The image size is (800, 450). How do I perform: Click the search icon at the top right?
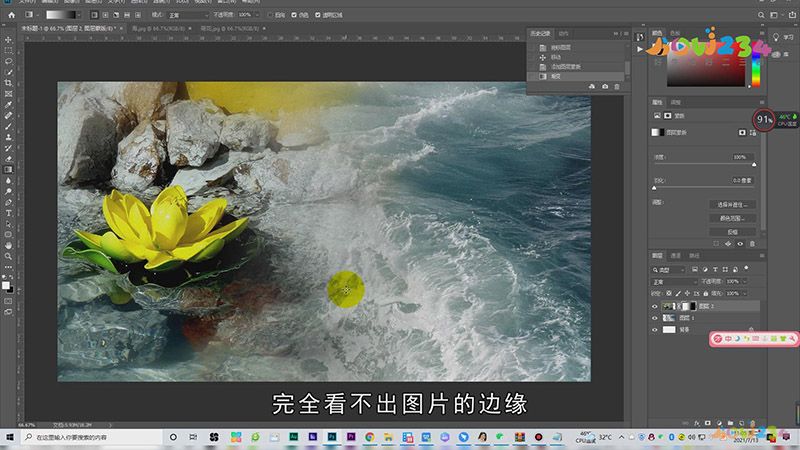click(x=761, y=15)
